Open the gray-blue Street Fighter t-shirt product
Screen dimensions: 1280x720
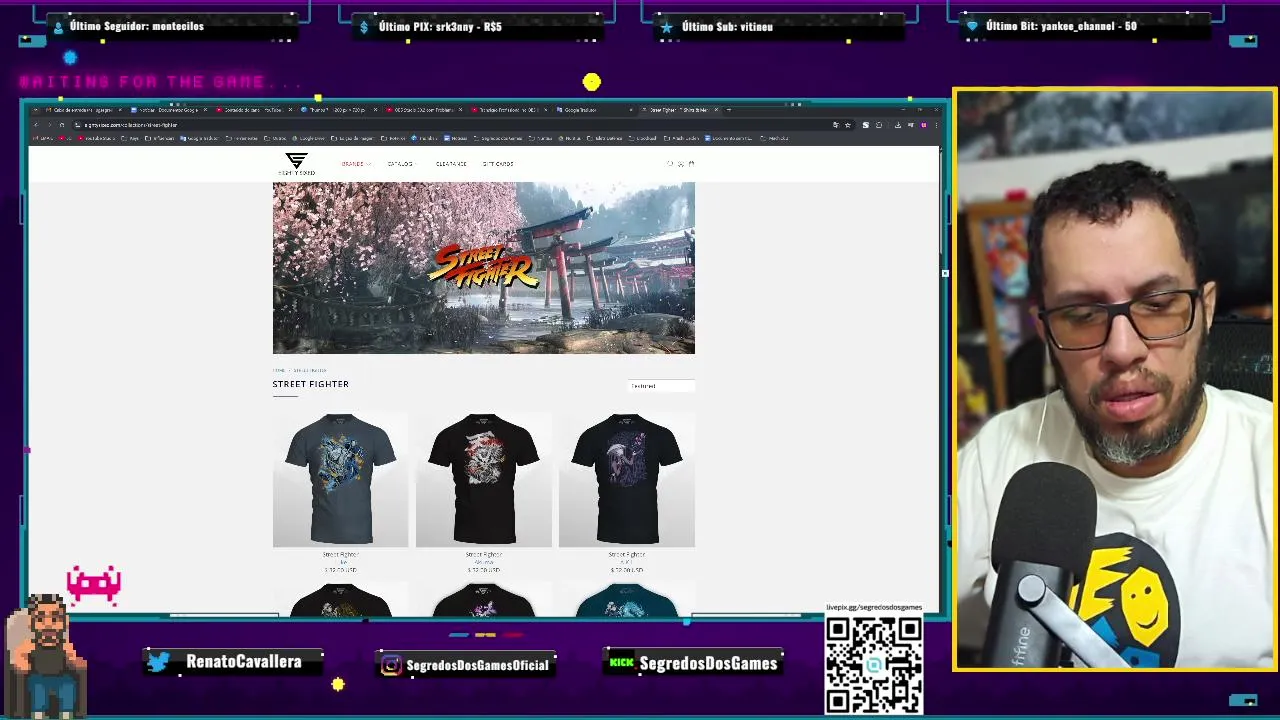340,480
